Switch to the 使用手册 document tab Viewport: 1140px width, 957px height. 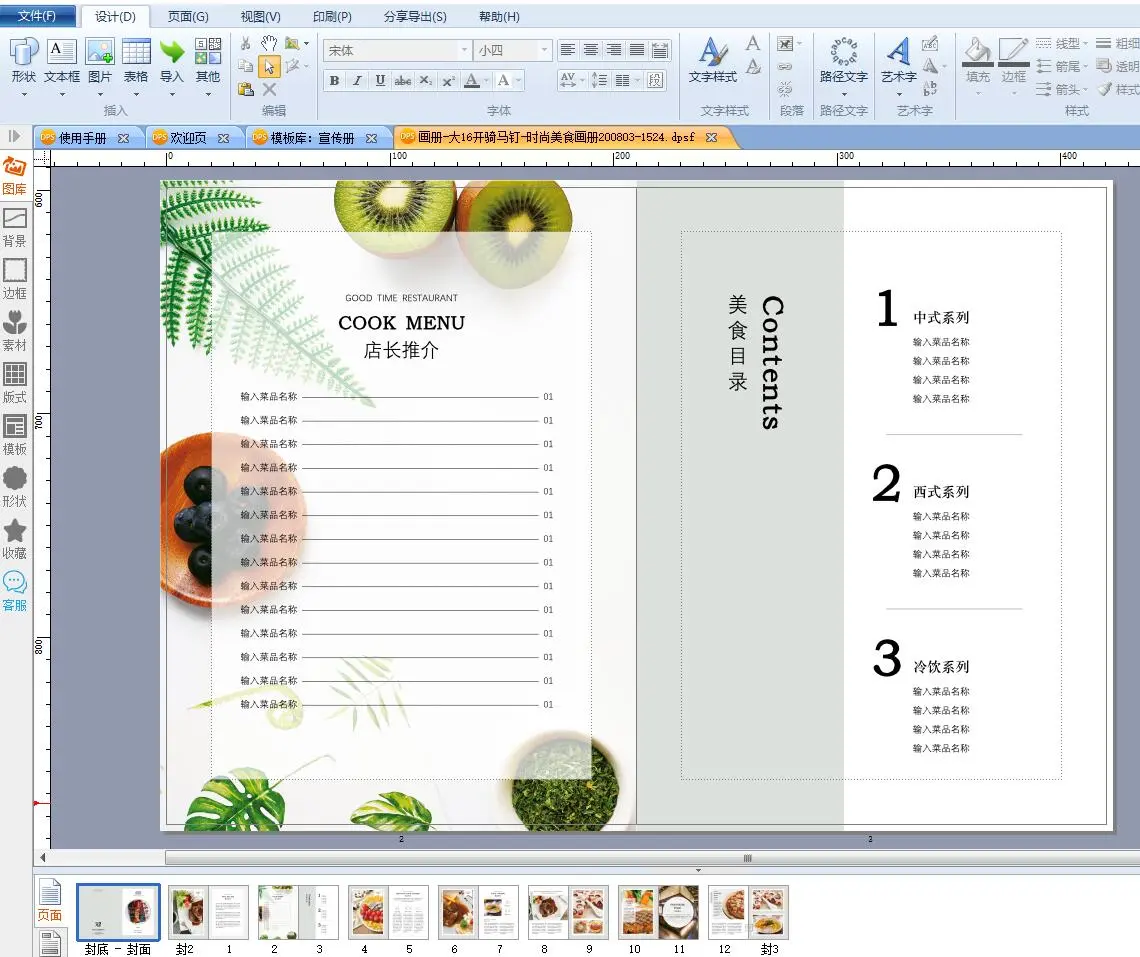pyautogui.click(x=82, y=137)
